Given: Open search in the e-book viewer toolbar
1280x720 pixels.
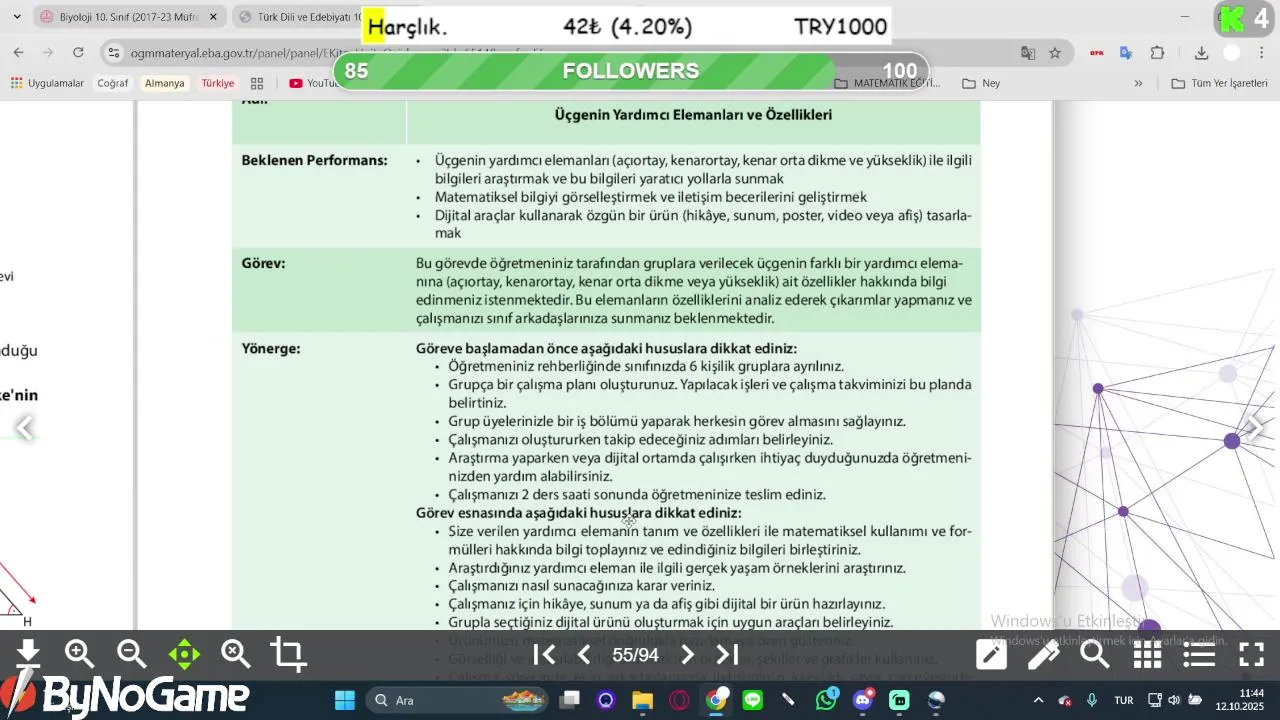Looking at the screenshot, I should coord(1095,655).
